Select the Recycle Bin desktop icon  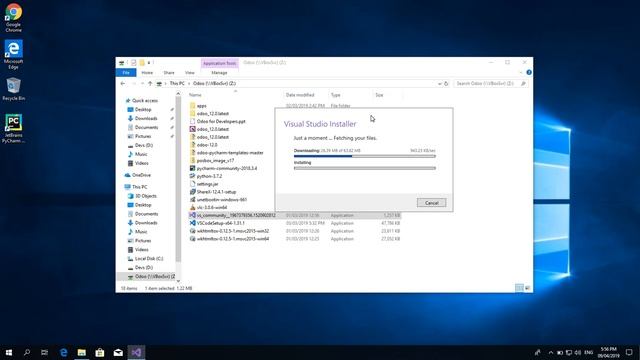click(13, 89)
